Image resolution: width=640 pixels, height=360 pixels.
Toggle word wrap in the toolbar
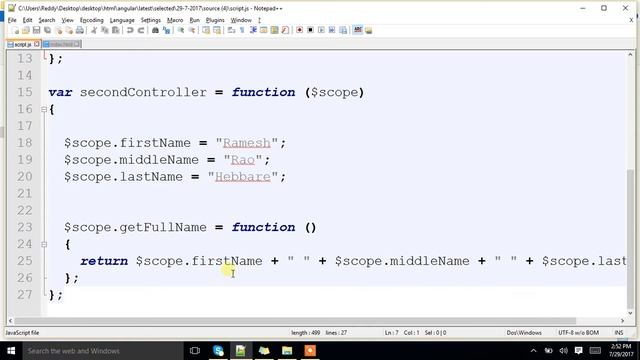click(x=231, y=30)
